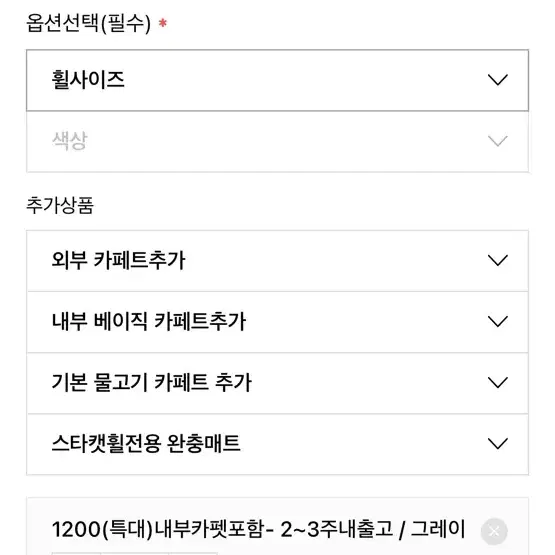Image resolution: width=555 pixels, height=555 pixels.
Task: Select the 그레이 color text in chosen item
Action: (x=438, y=530)
